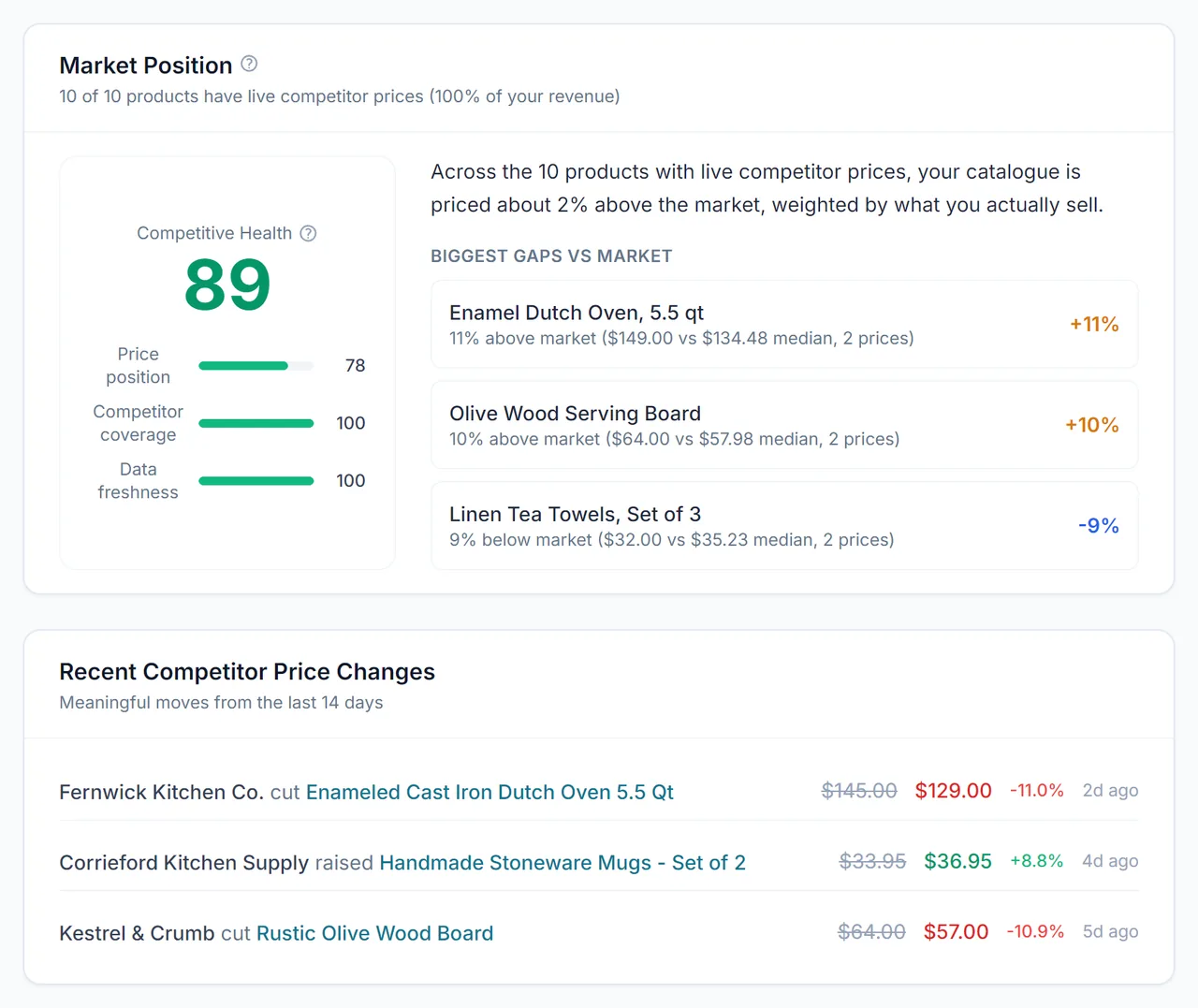Click the 2d ago timestamp

click(1111, 791)
